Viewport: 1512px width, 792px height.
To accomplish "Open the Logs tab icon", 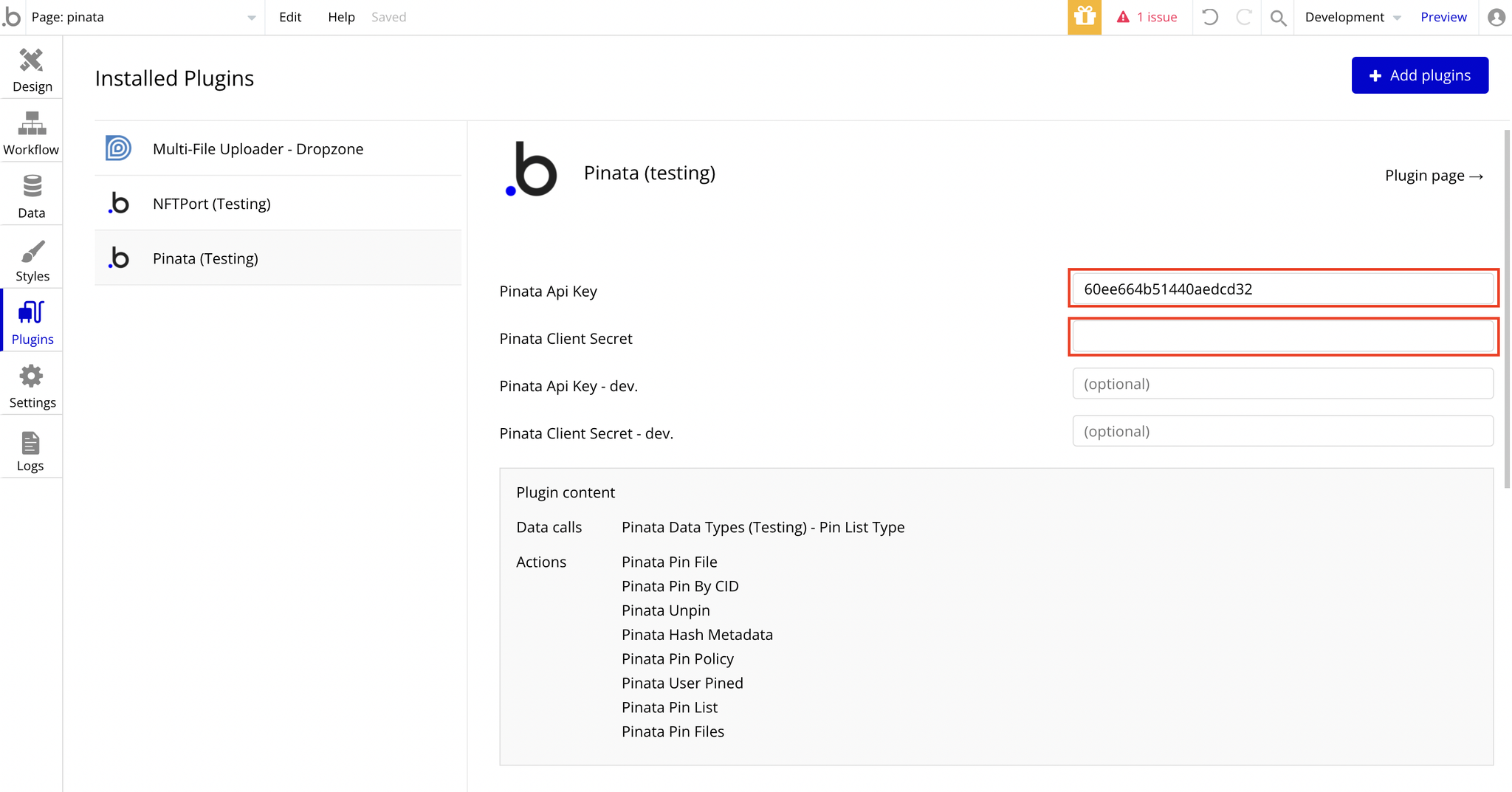I will coord(30,443).
